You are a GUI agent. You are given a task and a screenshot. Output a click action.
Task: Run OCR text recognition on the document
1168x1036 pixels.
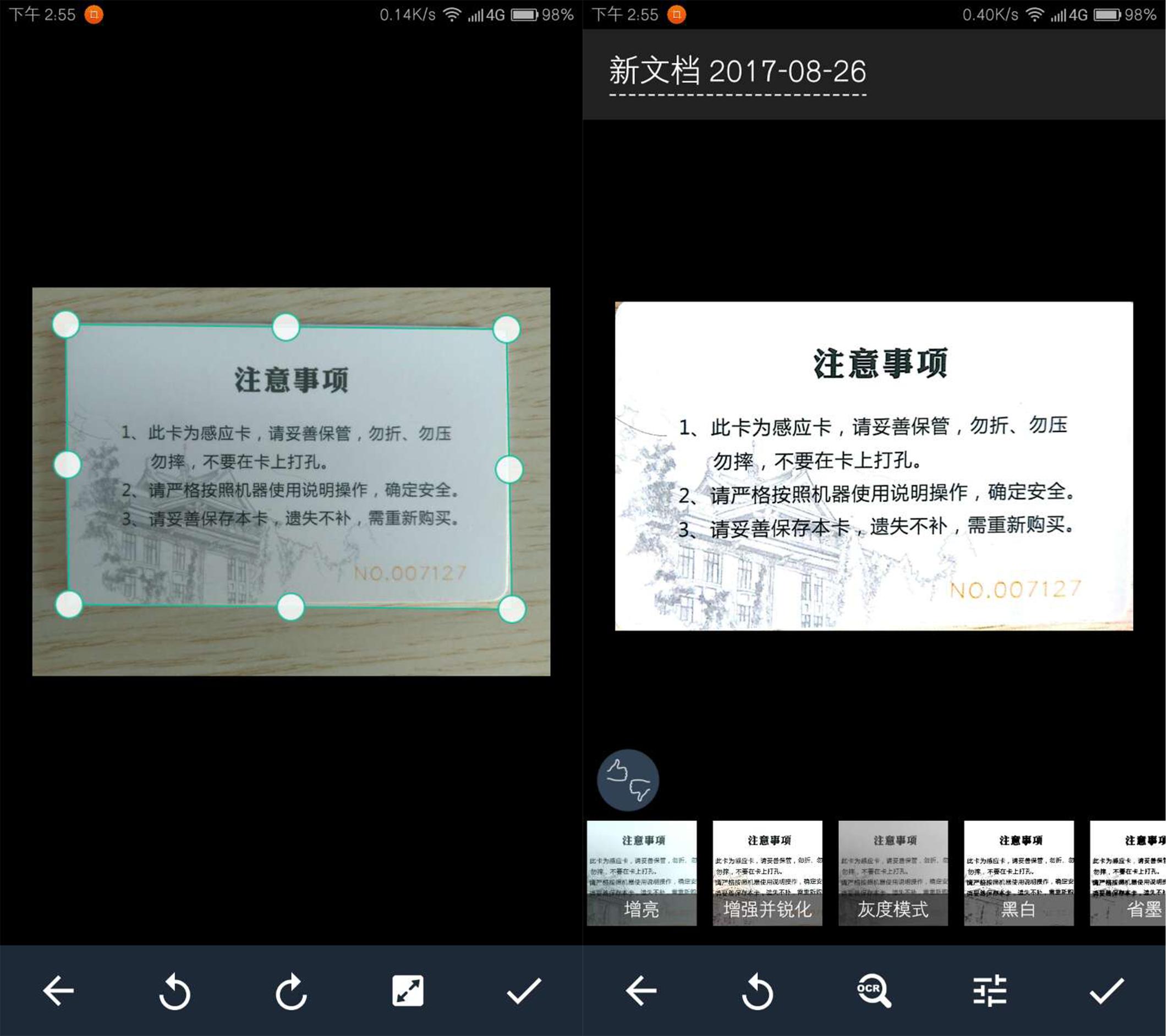(873, 993)
